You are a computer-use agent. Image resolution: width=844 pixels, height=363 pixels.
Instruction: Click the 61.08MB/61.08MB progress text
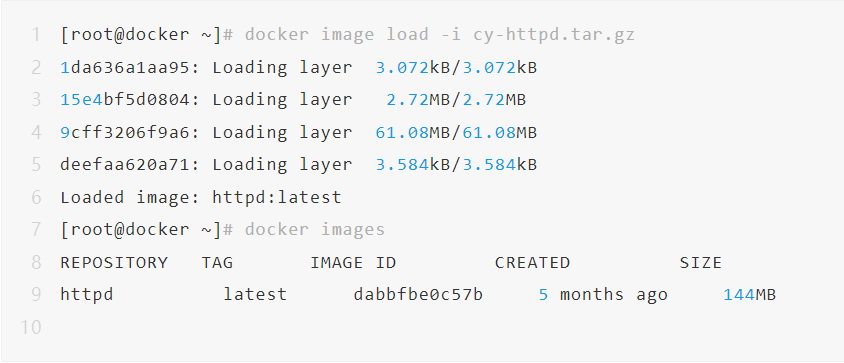(456, 132)
